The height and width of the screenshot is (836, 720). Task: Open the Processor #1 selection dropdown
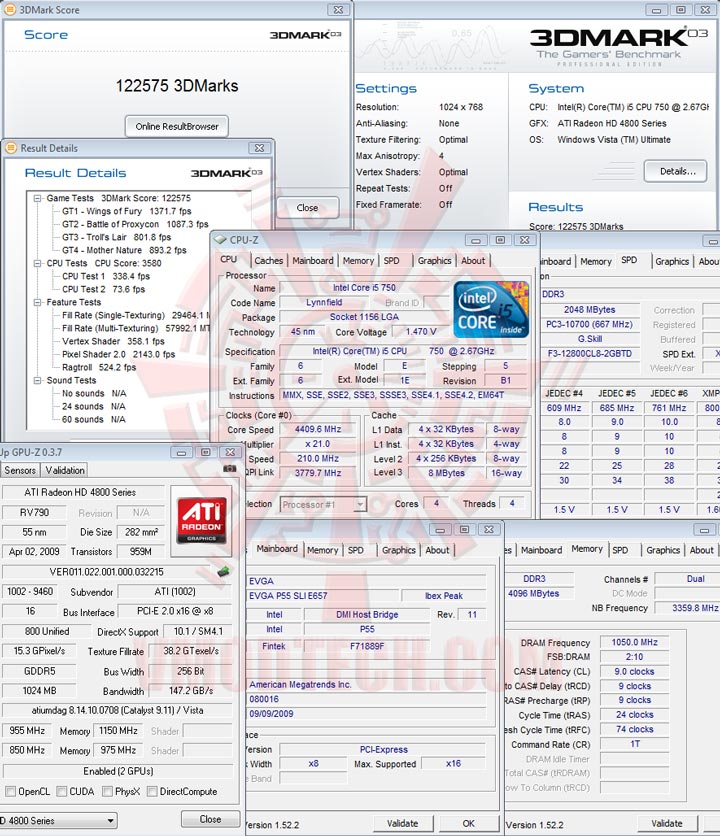click(x=361, y=504)
